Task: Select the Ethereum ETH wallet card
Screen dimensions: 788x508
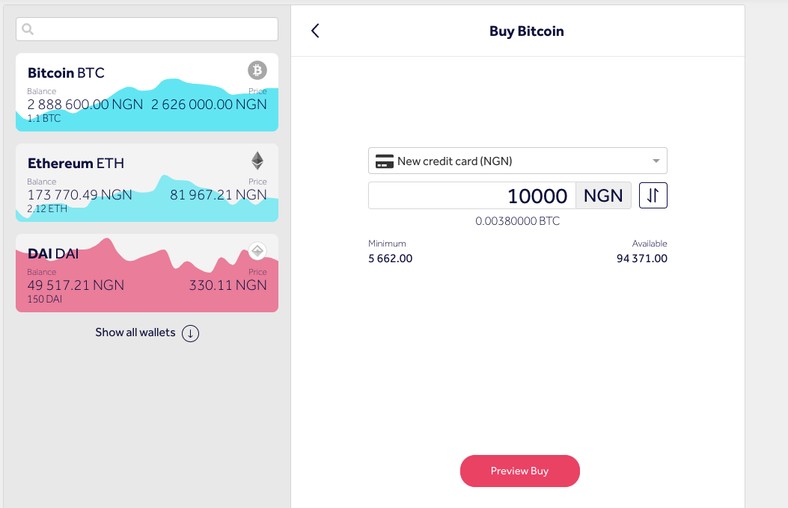Action: point(147,183)
